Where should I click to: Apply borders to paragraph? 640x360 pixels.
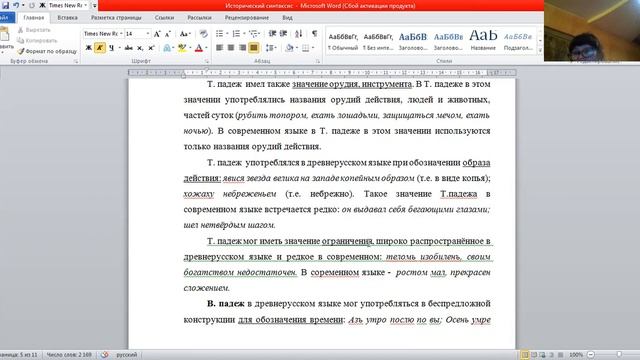(305, 48)
